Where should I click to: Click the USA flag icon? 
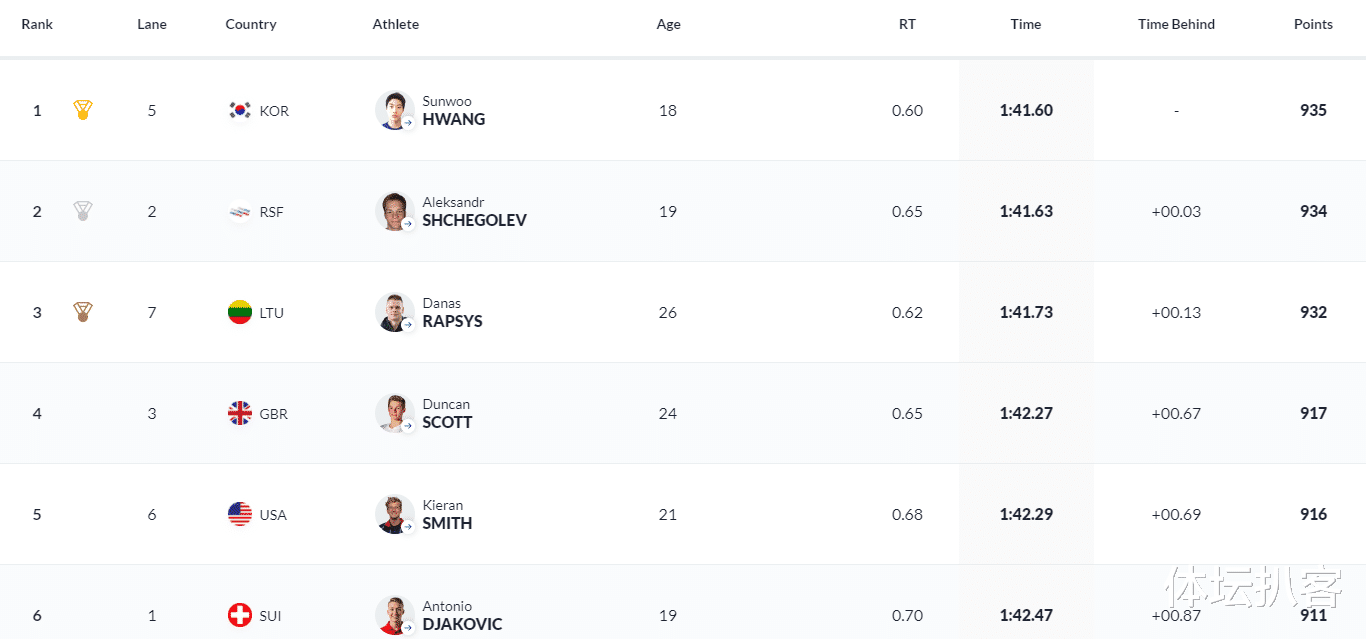pyautogui.click(x=240, y=514)
